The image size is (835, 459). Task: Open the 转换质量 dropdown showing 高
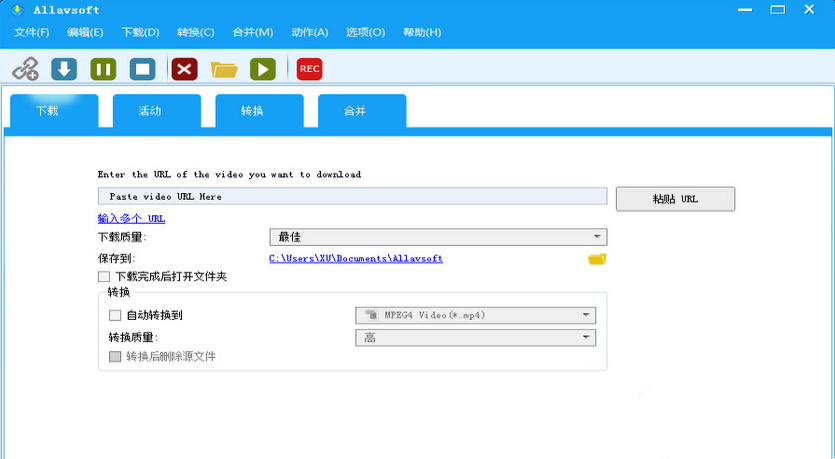[476, 338]
